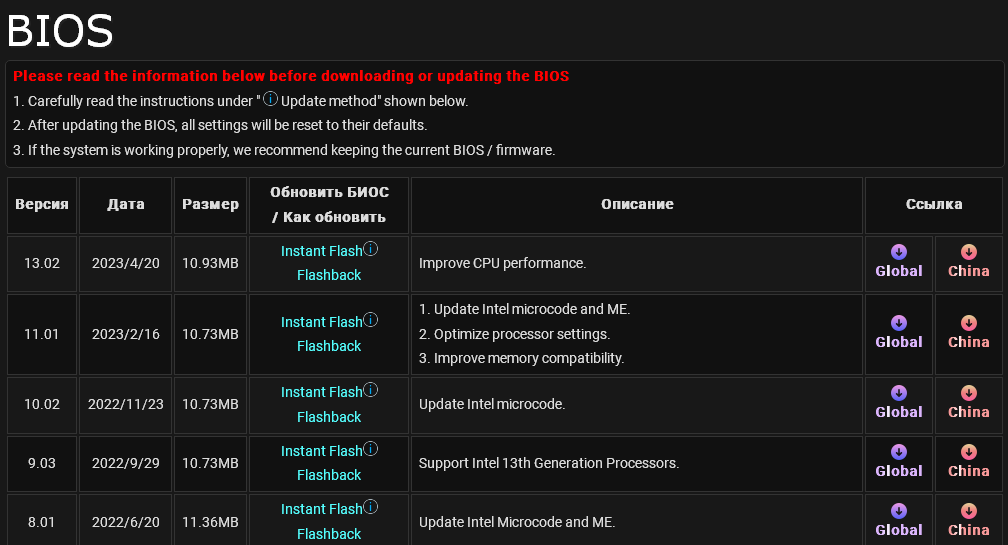
Task: Click info icon beside Instant Flash in 11.01 row
Action: (x=370, y=320)
